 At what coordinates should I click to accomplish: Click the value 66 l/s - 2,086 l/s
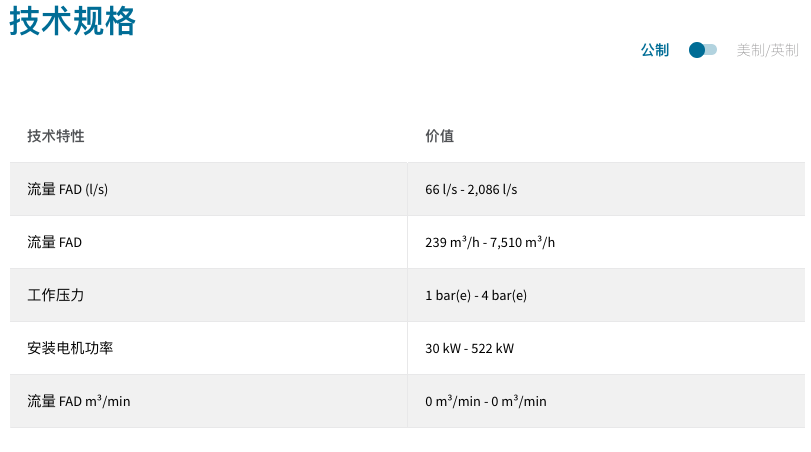471,189
